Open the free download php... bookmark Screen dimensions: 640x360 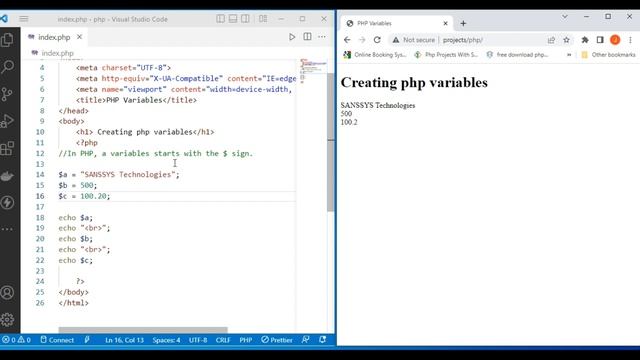pyautogui.click(x=517, y=54)
